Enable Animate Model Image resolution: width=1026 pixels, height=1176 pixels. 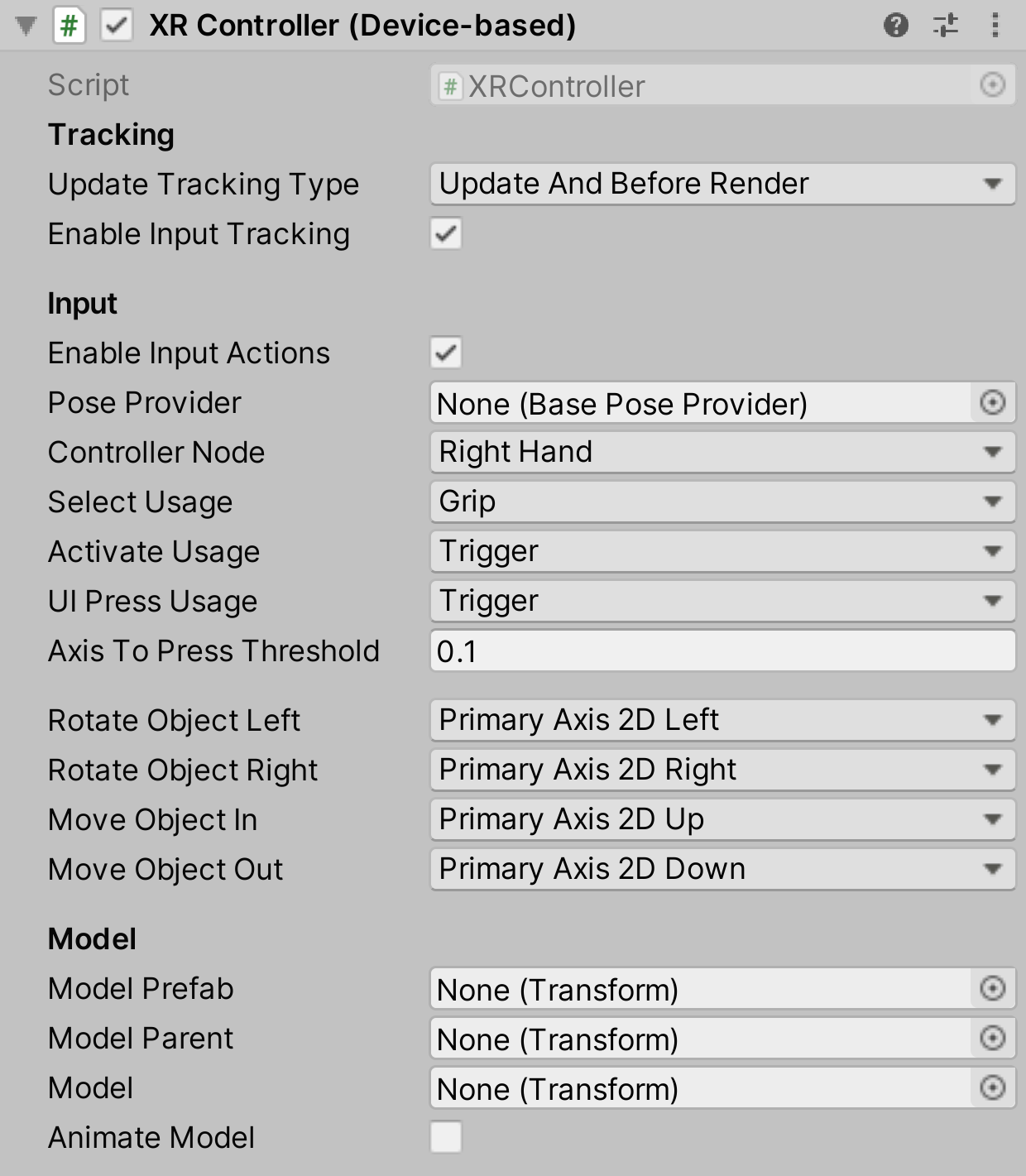click(445, 1138)
